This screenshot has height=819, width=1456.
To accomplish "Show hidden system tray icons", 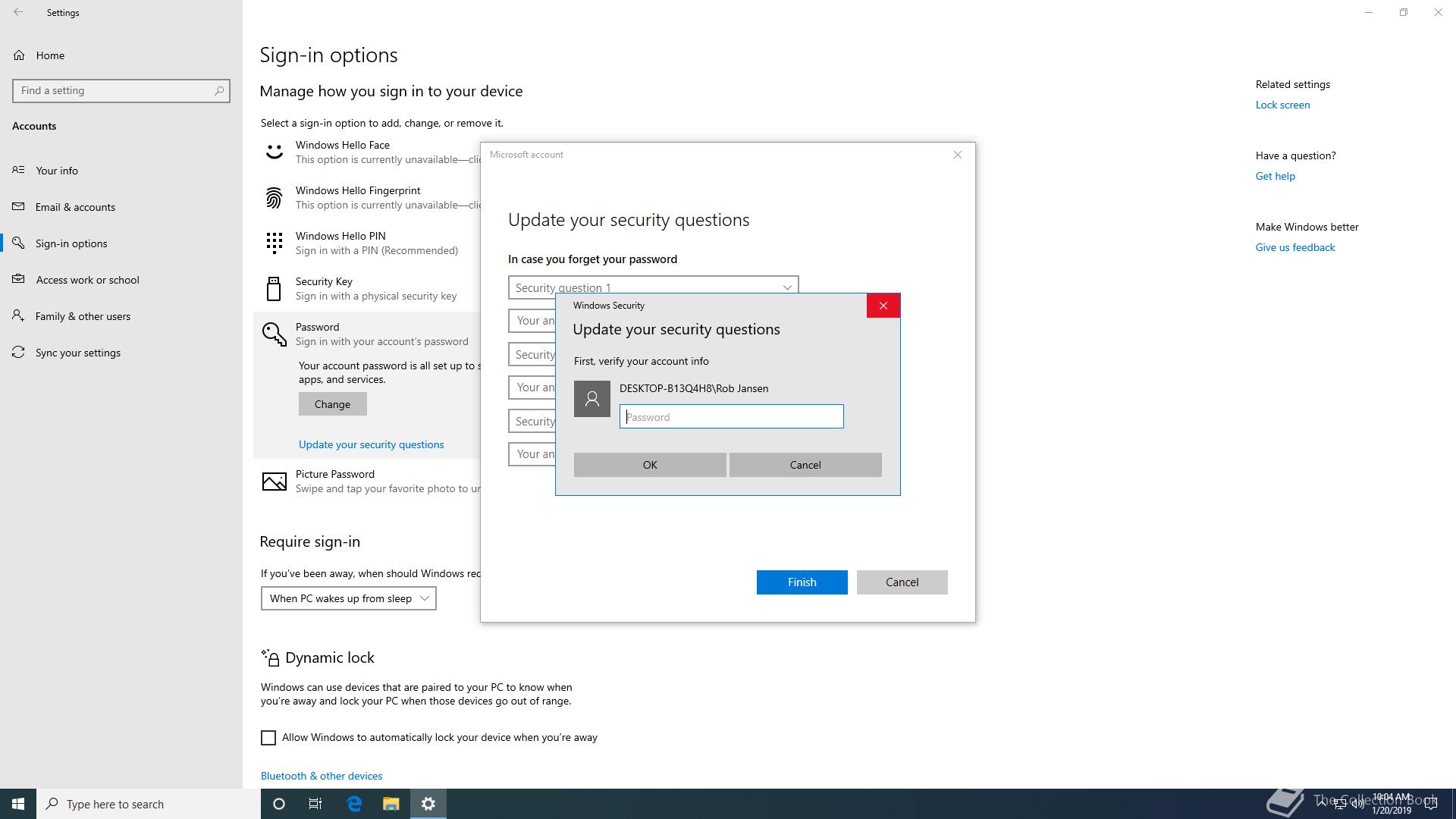I will click(1322, 804).
